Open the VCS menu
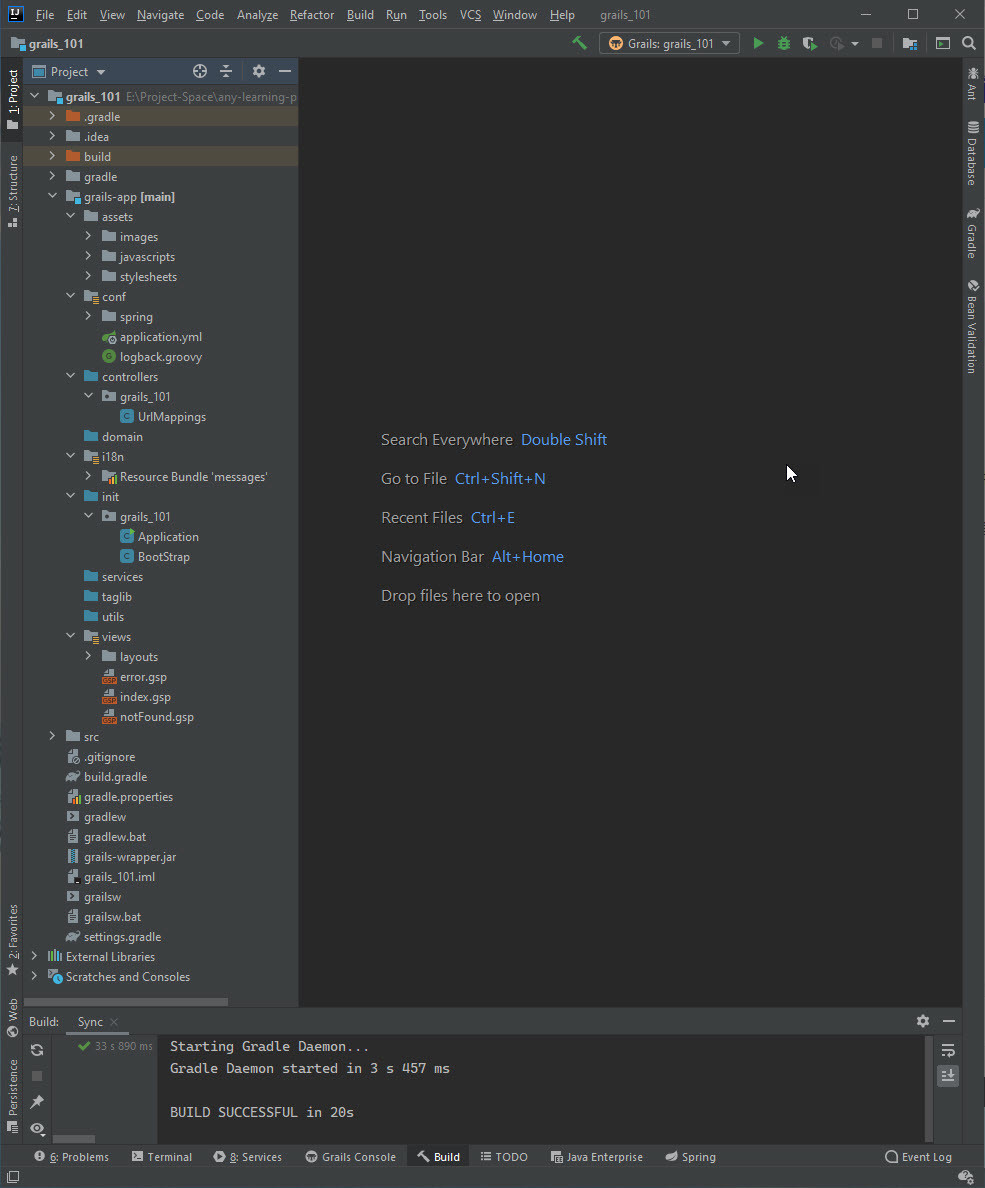This screenshot has width=985, height=1188. (x=471, y=14)
